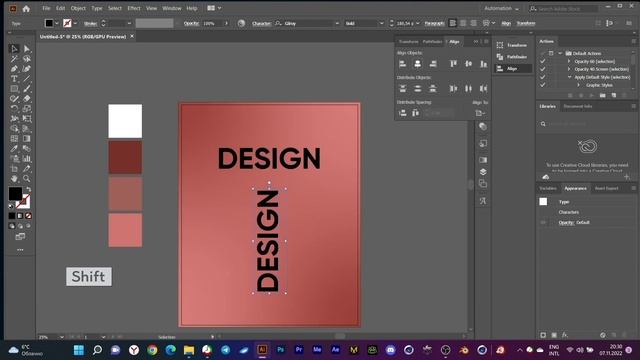Select the Eraser tool

coord(27,98)
